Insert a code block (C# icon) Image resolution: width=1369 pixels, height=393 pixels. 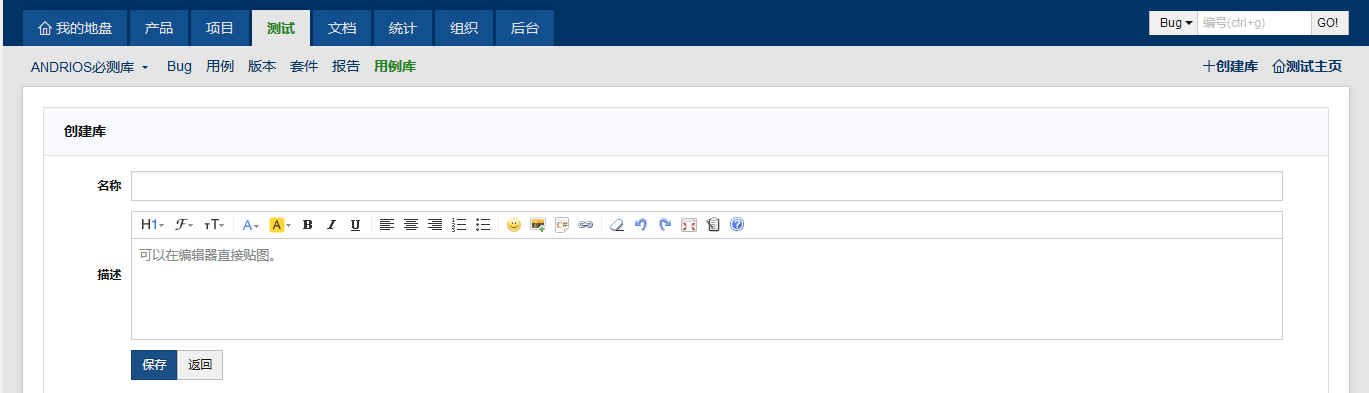coord(562,225)
